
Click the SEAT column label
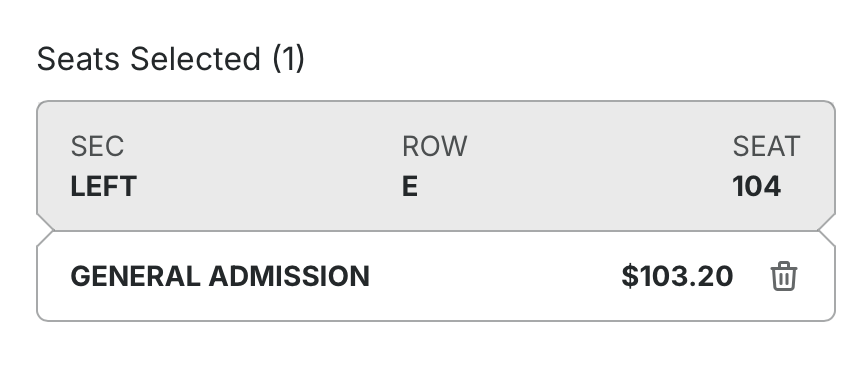766,146
